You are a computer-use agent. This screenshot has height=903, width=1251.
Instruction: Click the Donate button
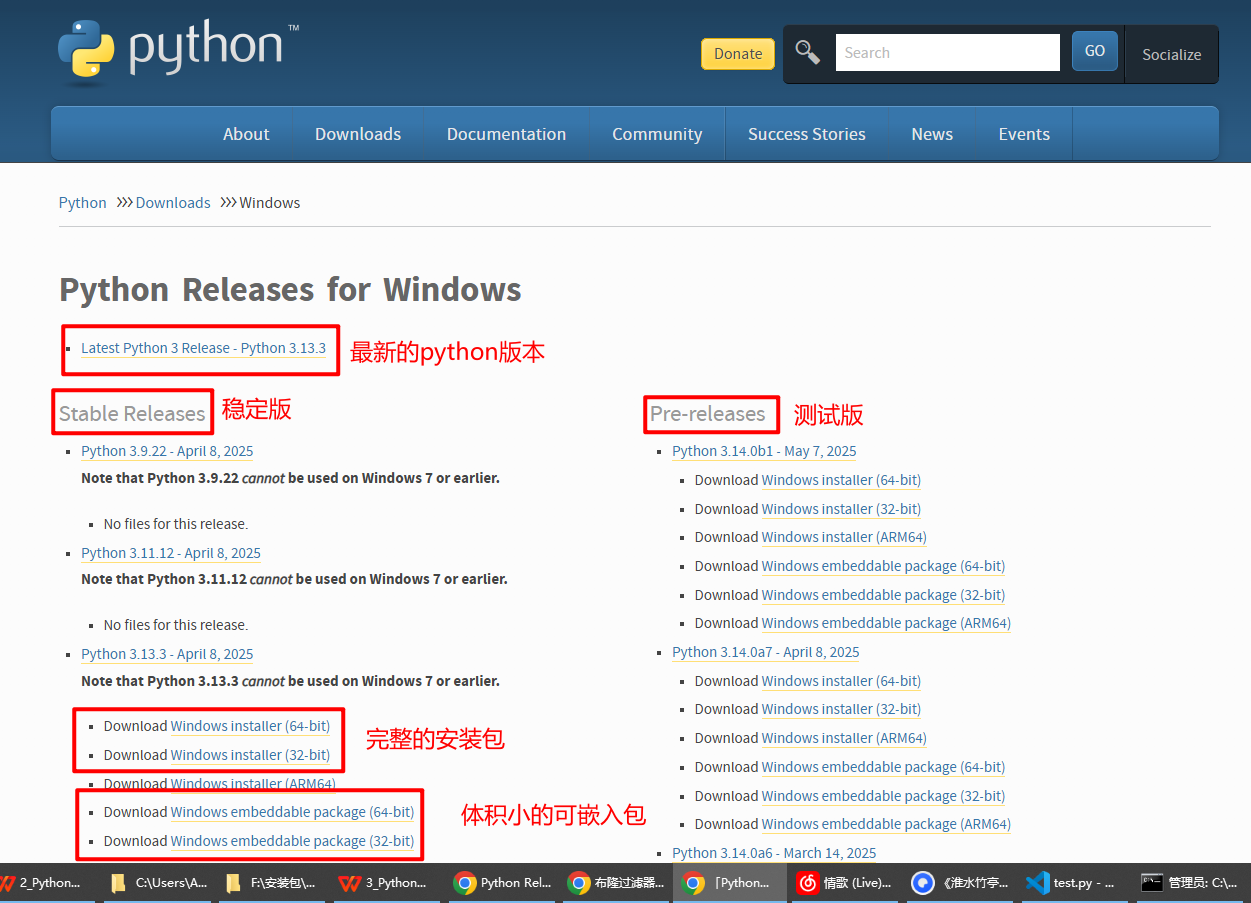[x=738, y=54]
